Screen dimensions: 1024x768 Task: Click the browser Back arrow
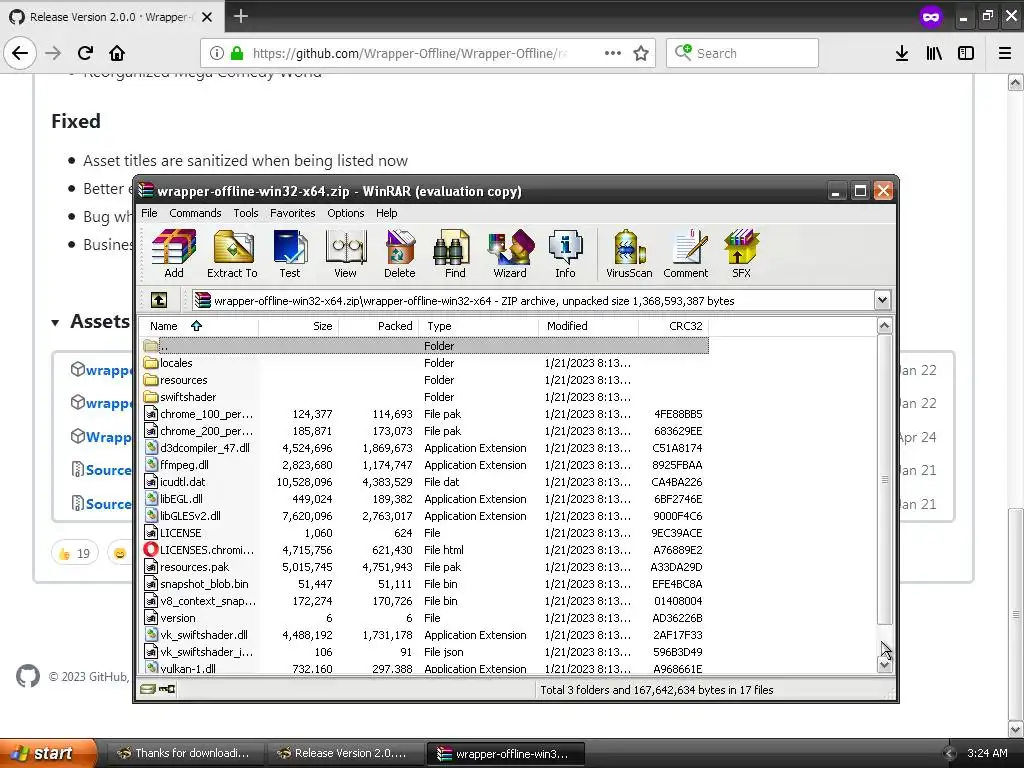coord(20,53)
